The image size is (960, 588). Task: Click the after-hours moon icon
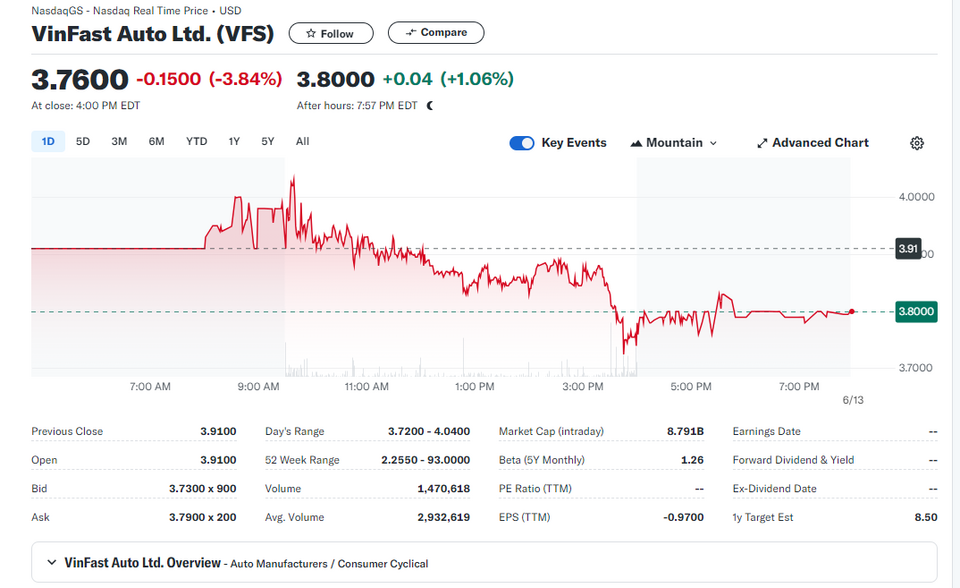(430, 105)
